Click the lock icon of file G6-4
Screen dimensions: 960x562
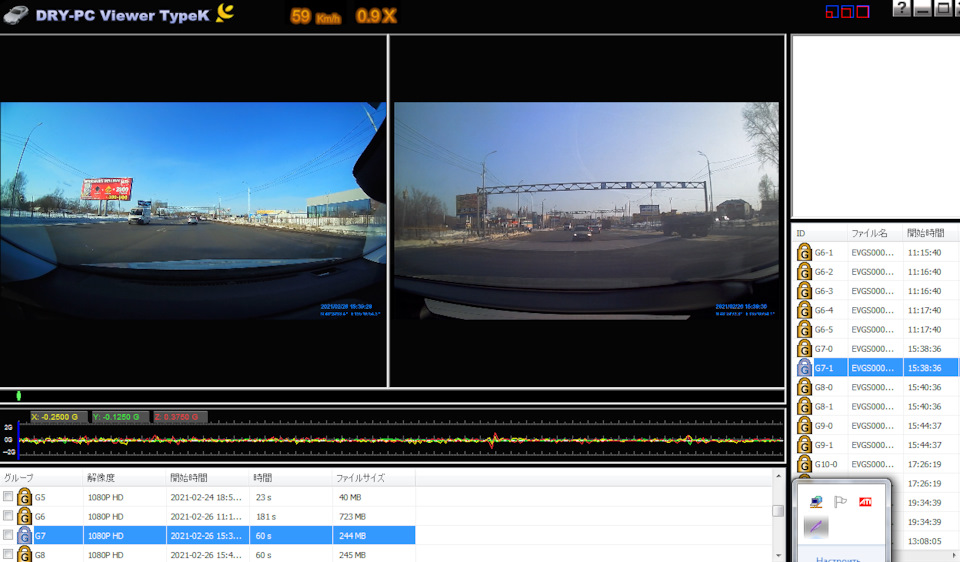point(804,310)
